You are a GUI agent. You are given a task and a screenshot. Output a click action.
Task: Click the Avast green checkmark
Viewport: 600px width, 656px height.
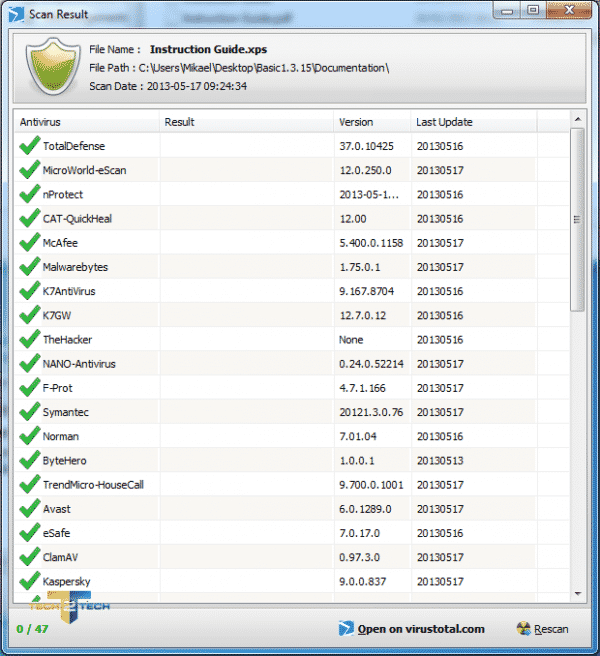coord(29,509)
